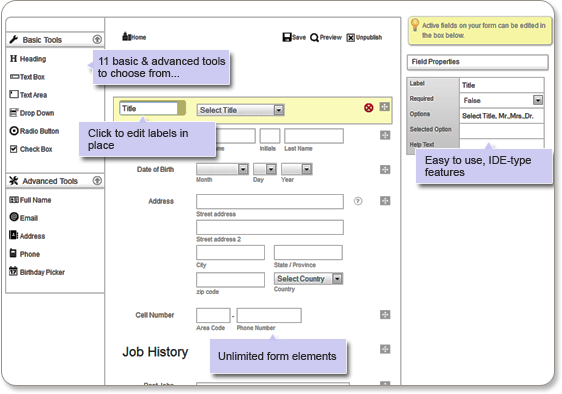This screenshot has width=562, height=394.
Task: Collapse the Basic Tools panel
Action: point(97,39)
